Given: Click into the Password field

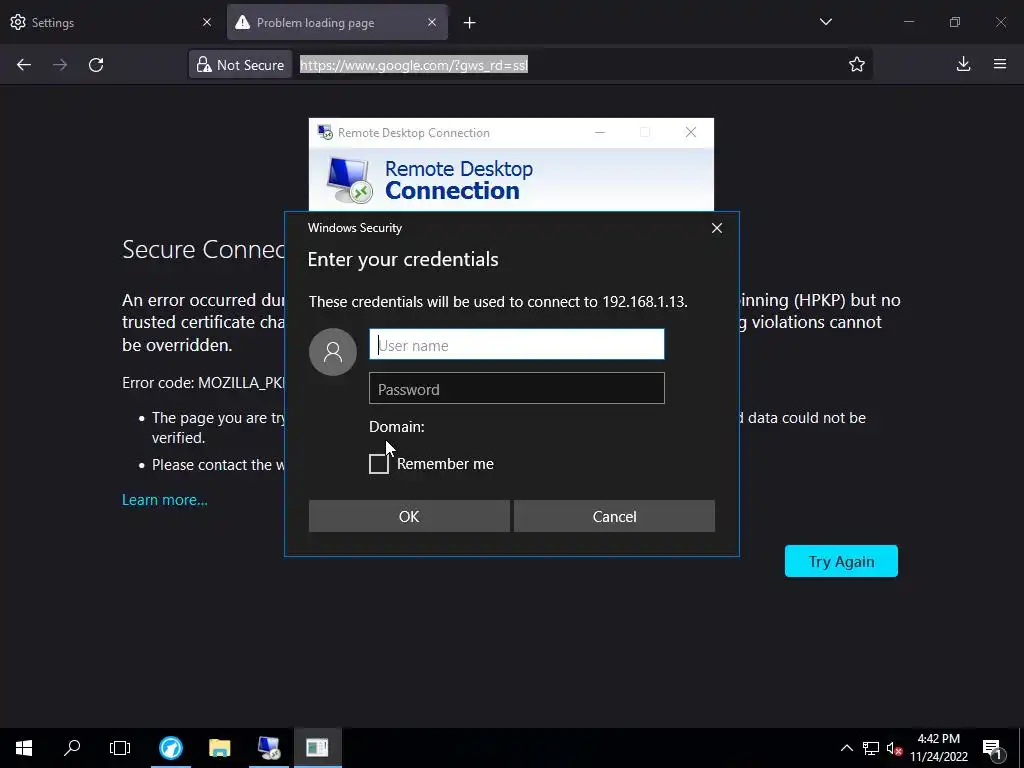Looking at the screenshot, I should tap(517, 389).
